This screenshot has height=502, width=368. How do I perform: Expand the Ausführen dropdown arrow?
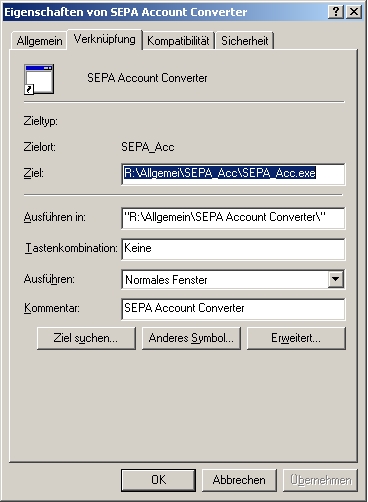336,279
